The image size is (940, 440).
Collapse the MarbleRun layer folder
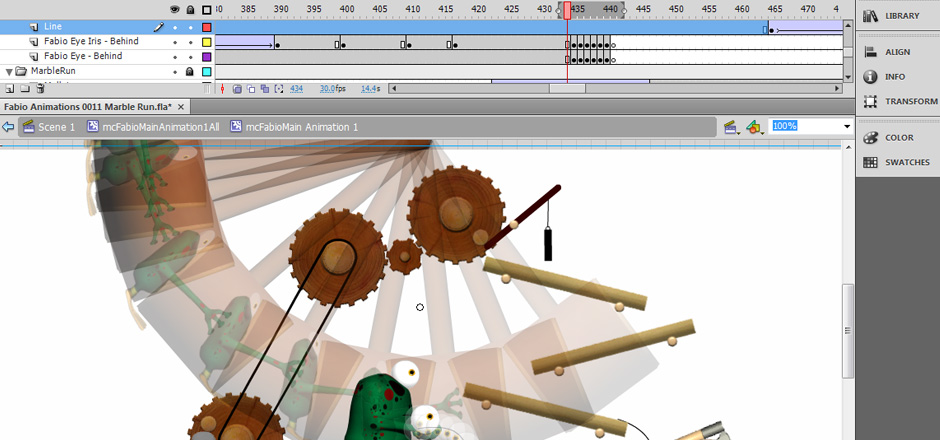pos(9,72)
